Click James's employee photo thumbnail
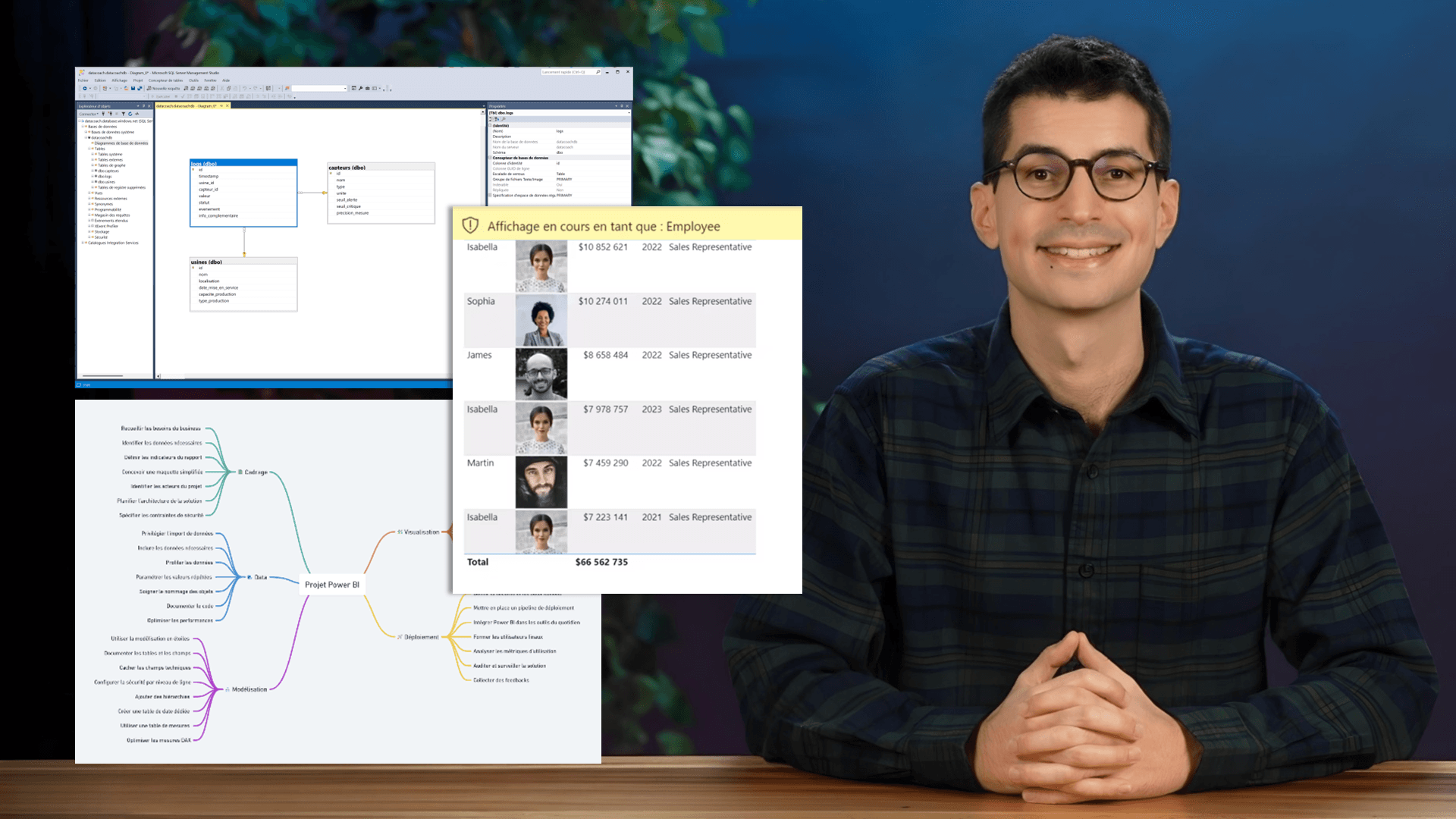The width and height of the screenshot is (1456, 819). (541, 374)
